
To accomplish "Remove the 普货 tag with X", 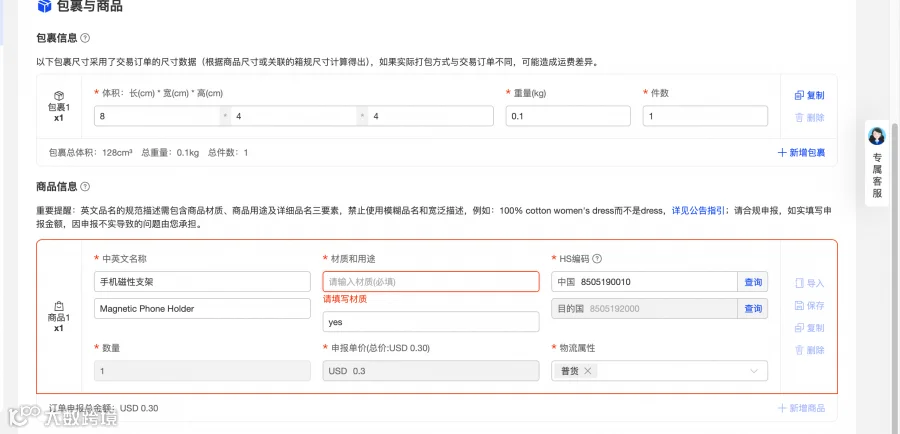I will pyautogui.click(x=588, y=371).
